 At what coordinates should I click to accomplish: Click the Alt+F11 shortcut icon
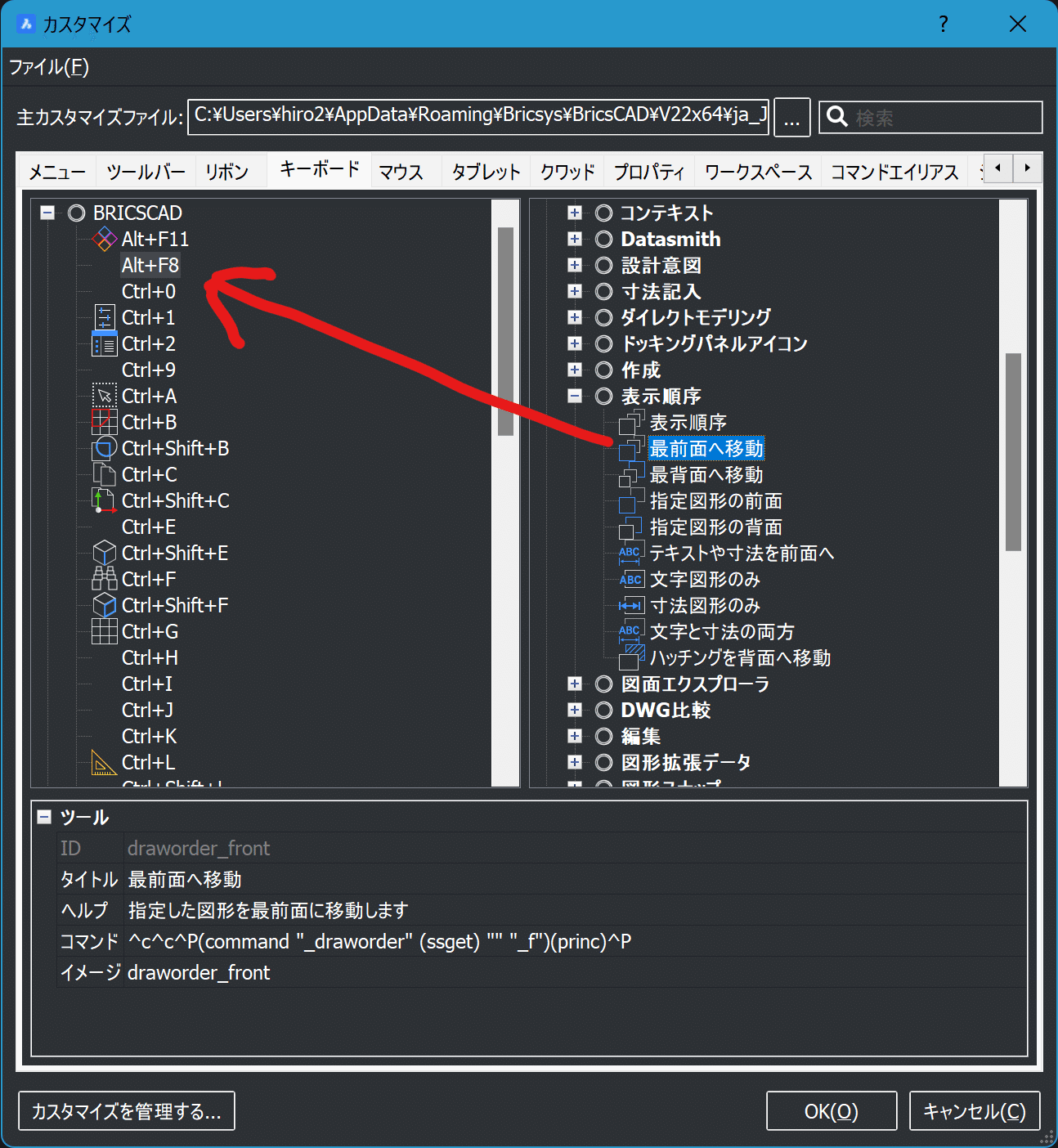click(104, 239)
